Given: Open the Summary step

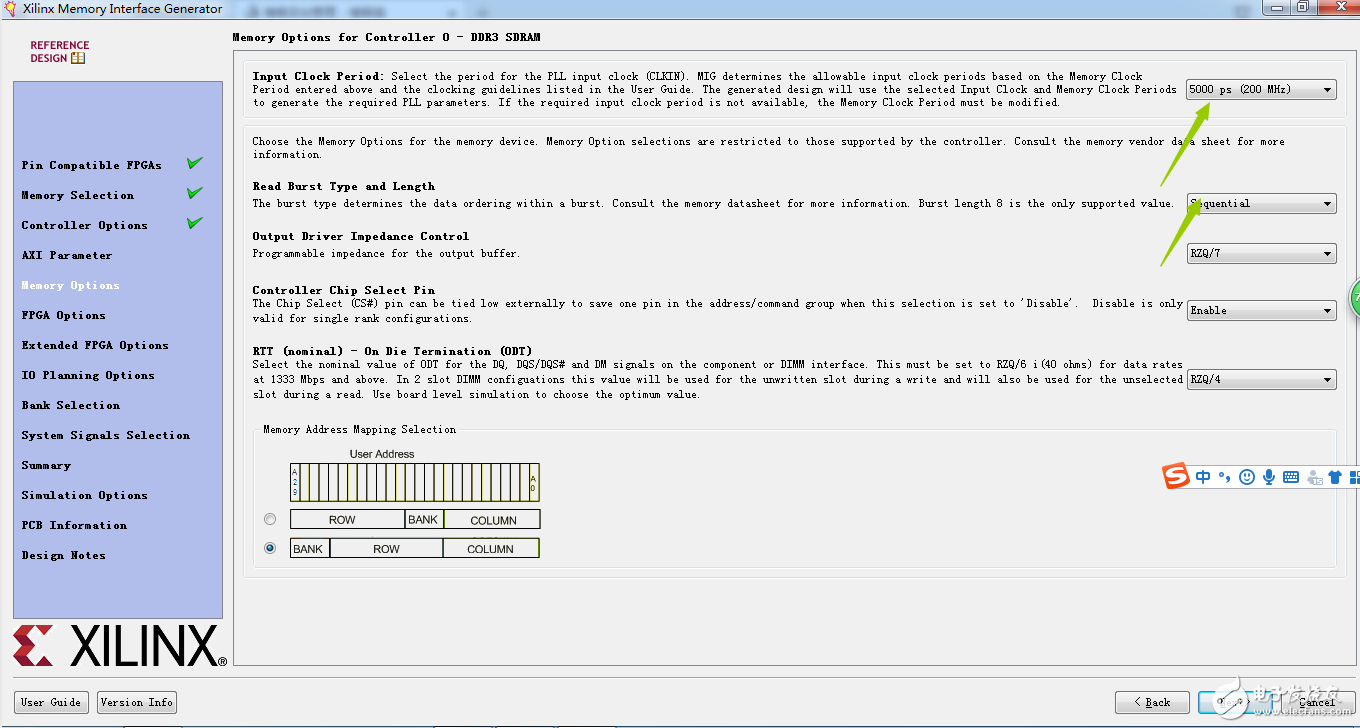Looking at the screenshot, I should 46,465.
